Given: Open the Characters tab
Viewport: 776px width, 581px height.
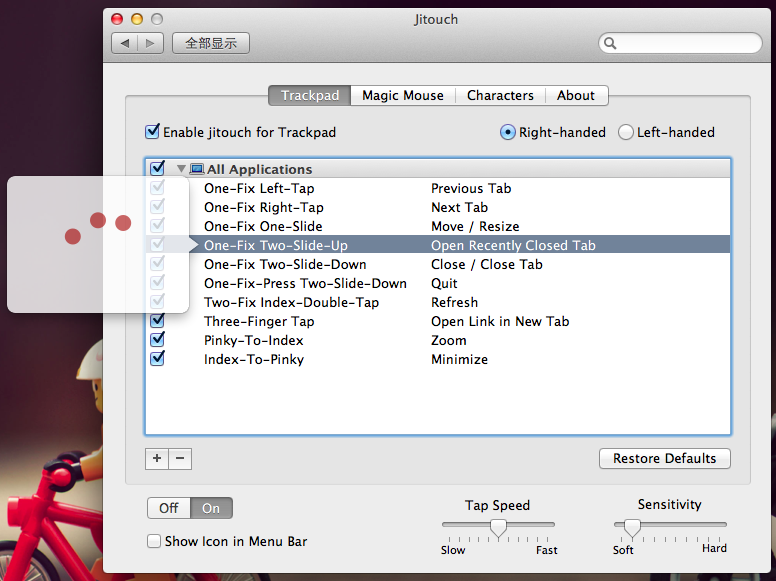Looking at the screenshot, I should pyautogui.click(x=500, y=95).
